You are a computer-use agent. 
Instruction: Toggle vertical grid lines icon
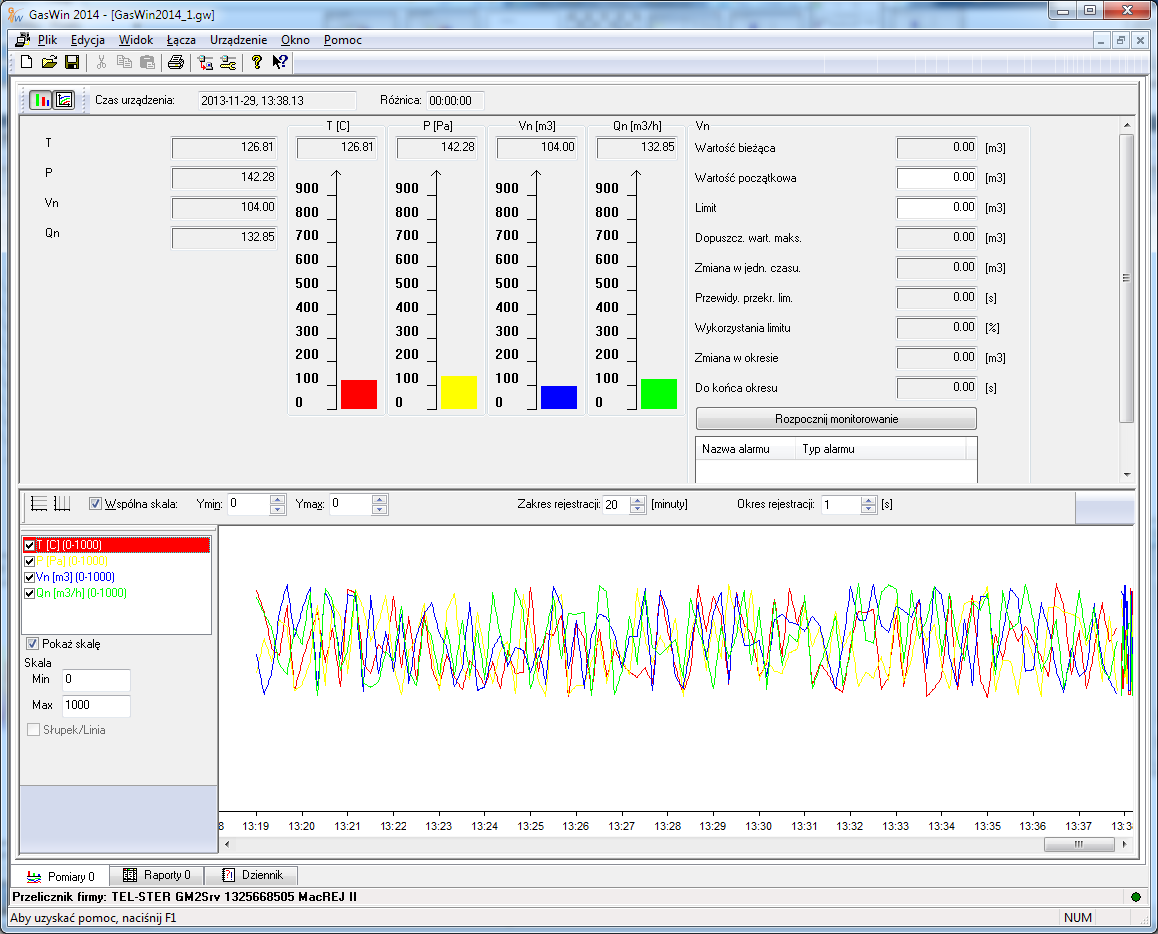coord(62,504)
